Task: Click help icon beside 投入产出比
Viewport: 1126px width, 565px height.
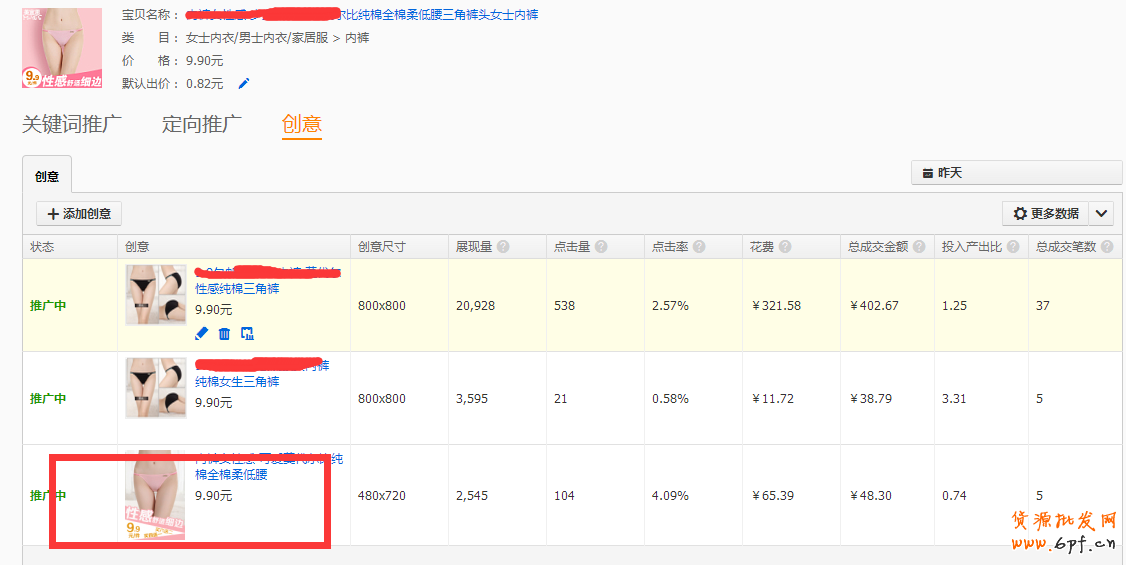Action: (x=1013, y=247)
